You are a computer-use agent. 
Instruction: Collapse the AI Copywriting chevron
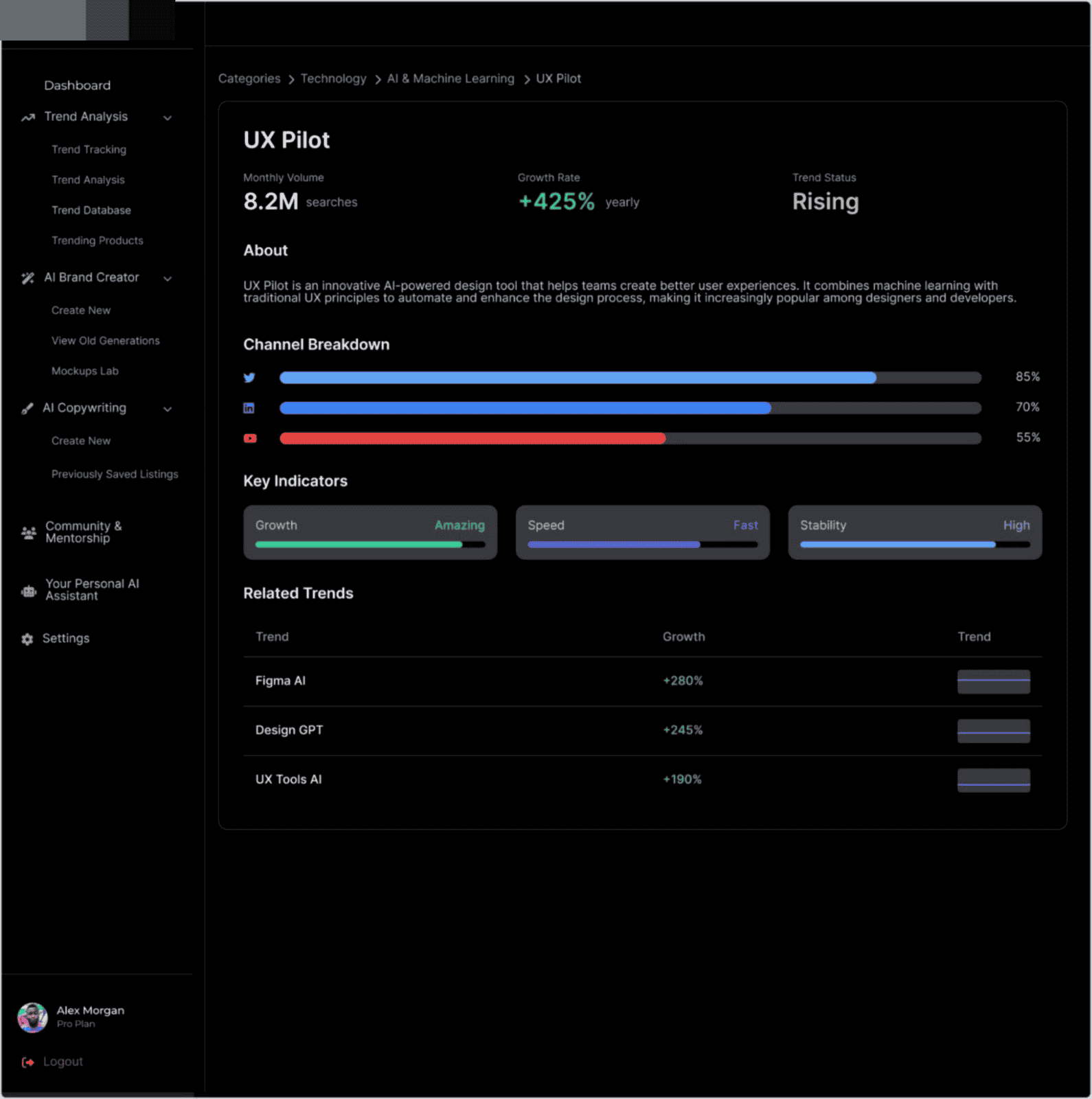coord(168,409)
